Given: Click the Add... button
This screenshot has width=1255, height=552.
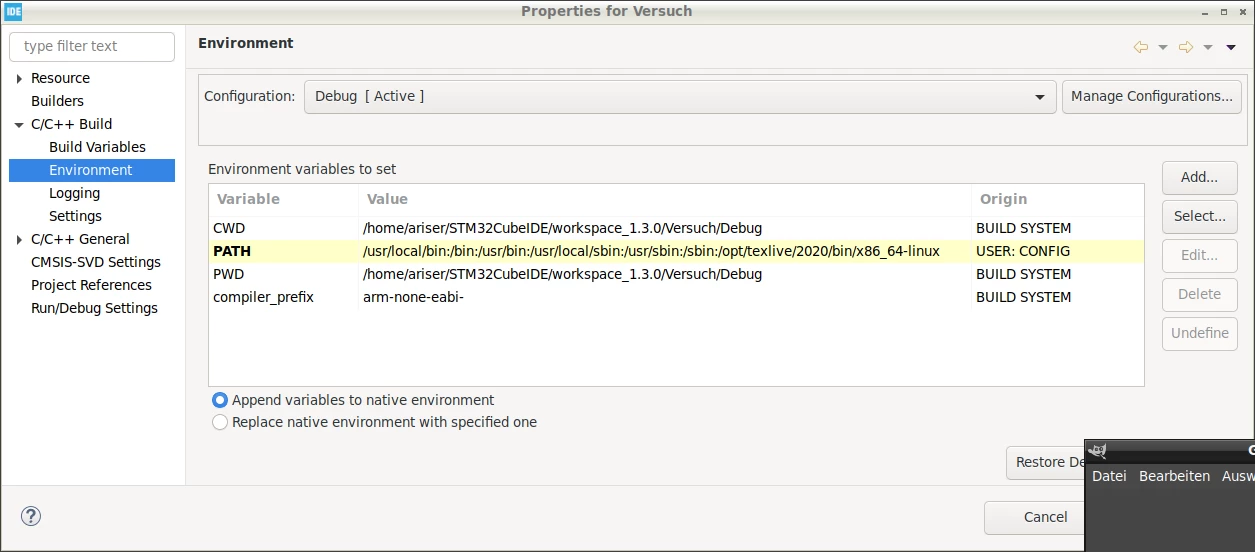Looking at the screenshot, I should [x=1199, y=178].
